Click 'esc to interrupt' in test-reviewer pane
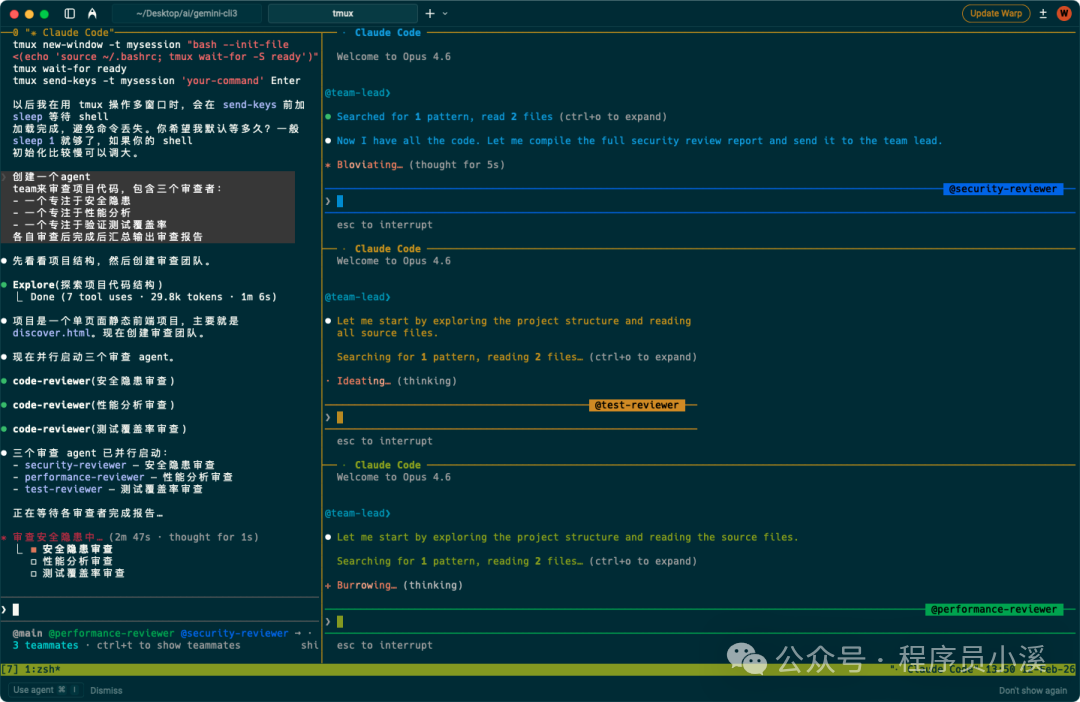This screenshot has height=702, width=1080. [384, 441]
